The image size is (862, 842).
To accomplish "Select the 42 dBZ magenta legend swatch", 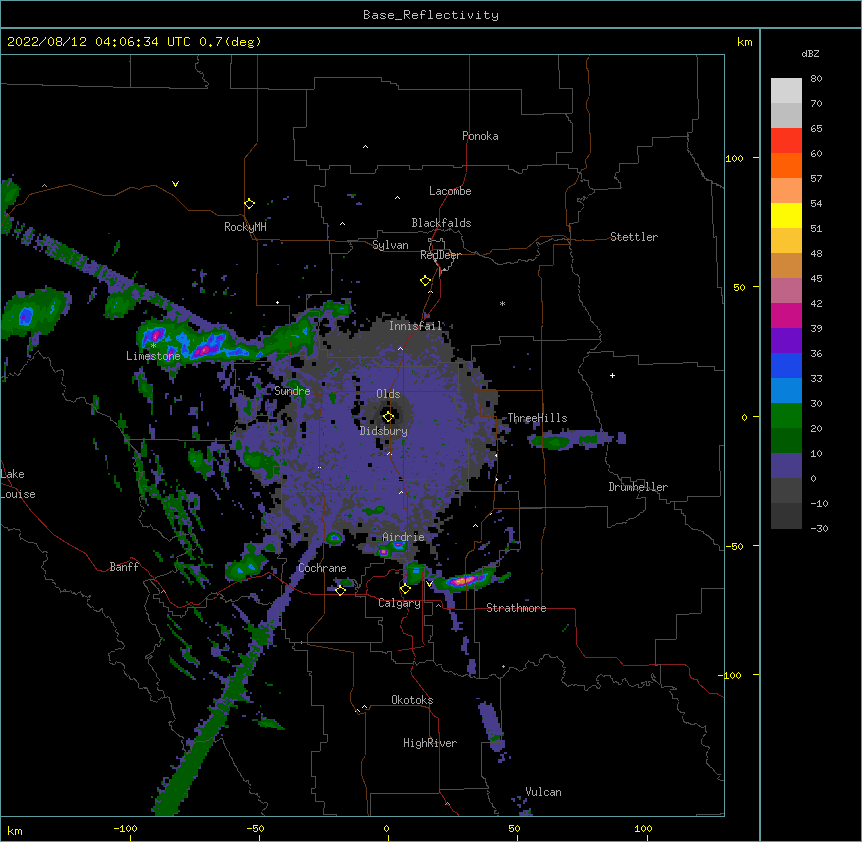I will coord(786,315).
